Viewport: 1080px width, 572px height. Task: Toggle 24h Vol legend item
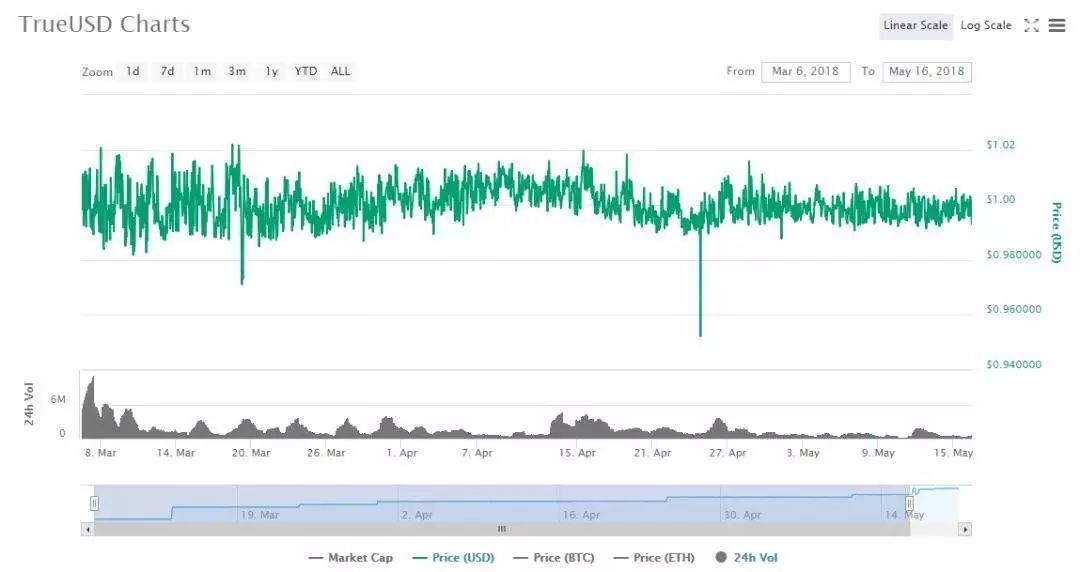tap(746, 558)
